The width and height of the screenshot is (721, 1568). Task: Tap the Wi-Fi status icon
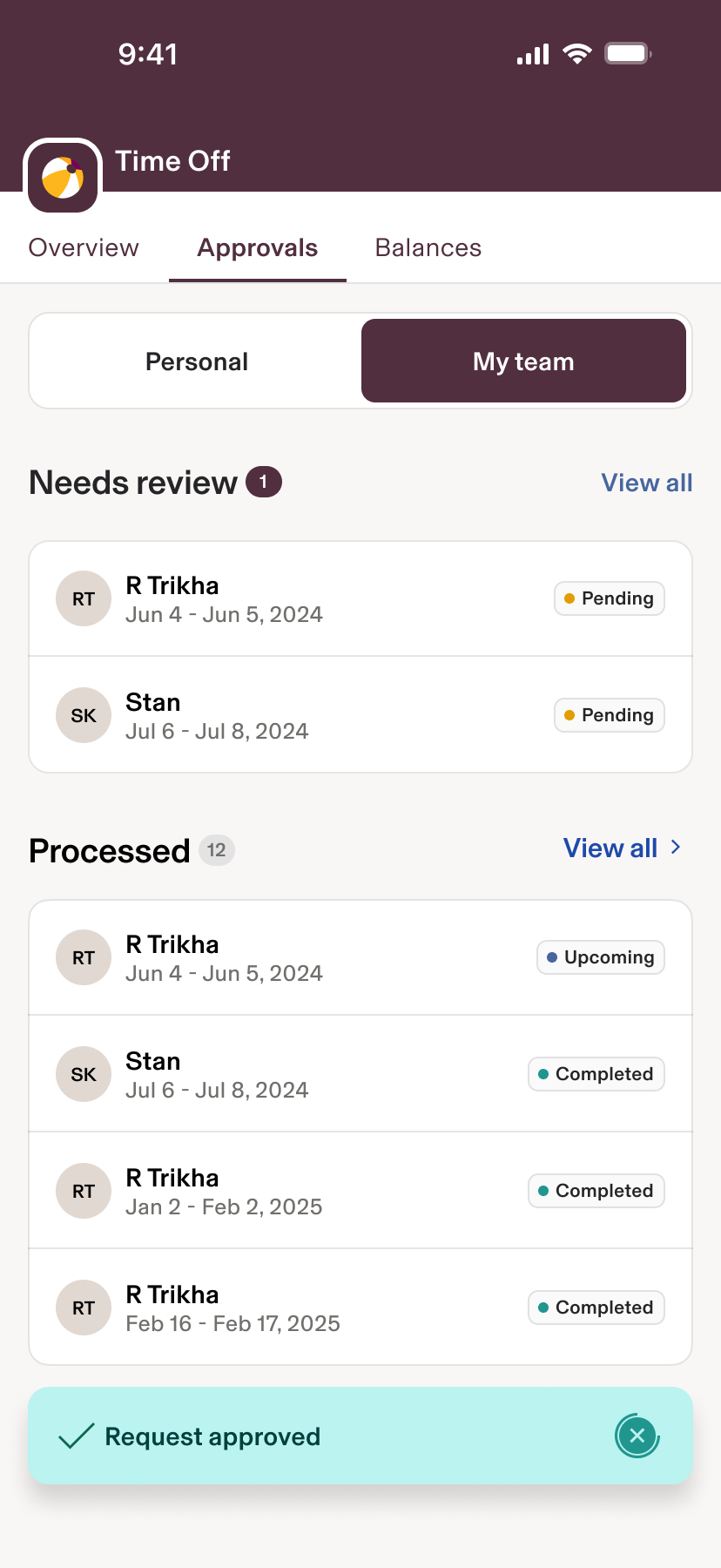576,54
